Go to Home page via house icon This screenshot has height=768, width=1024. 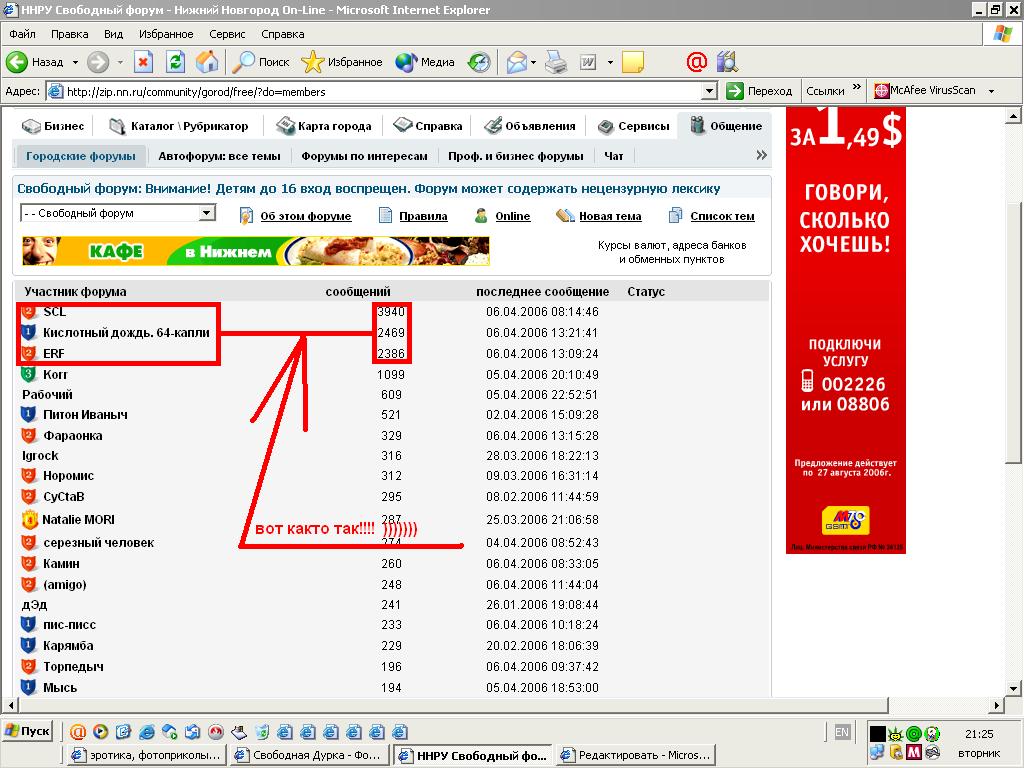[207, 62]
